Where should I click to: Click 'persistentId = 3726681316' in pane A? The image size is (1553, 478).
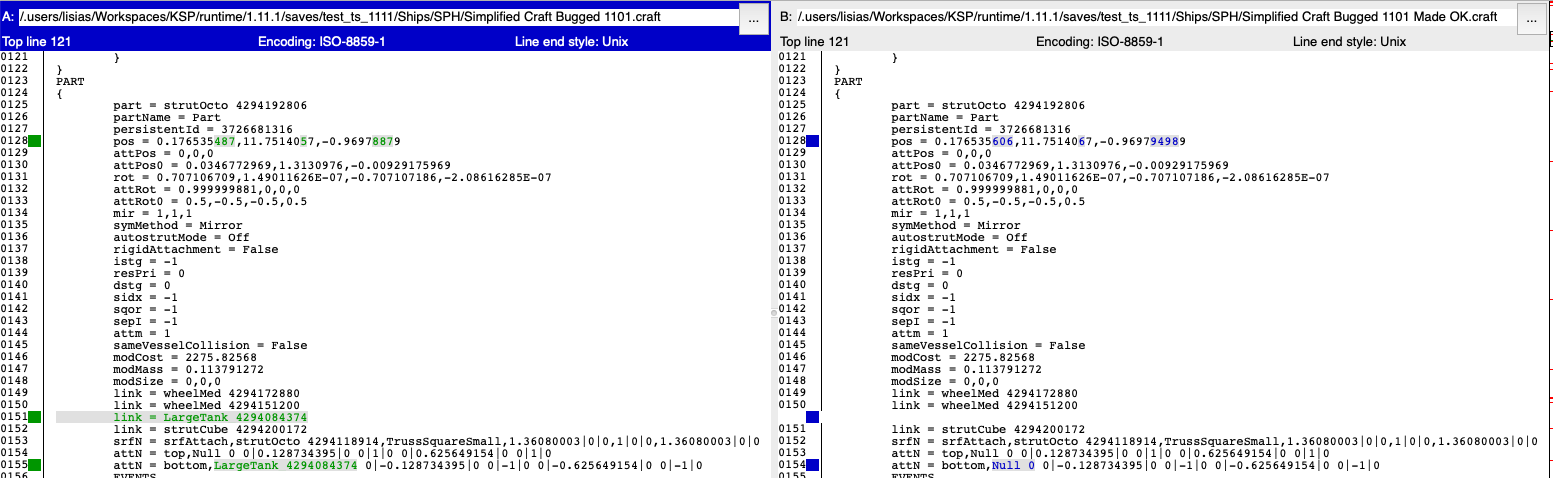coord(203,129)
